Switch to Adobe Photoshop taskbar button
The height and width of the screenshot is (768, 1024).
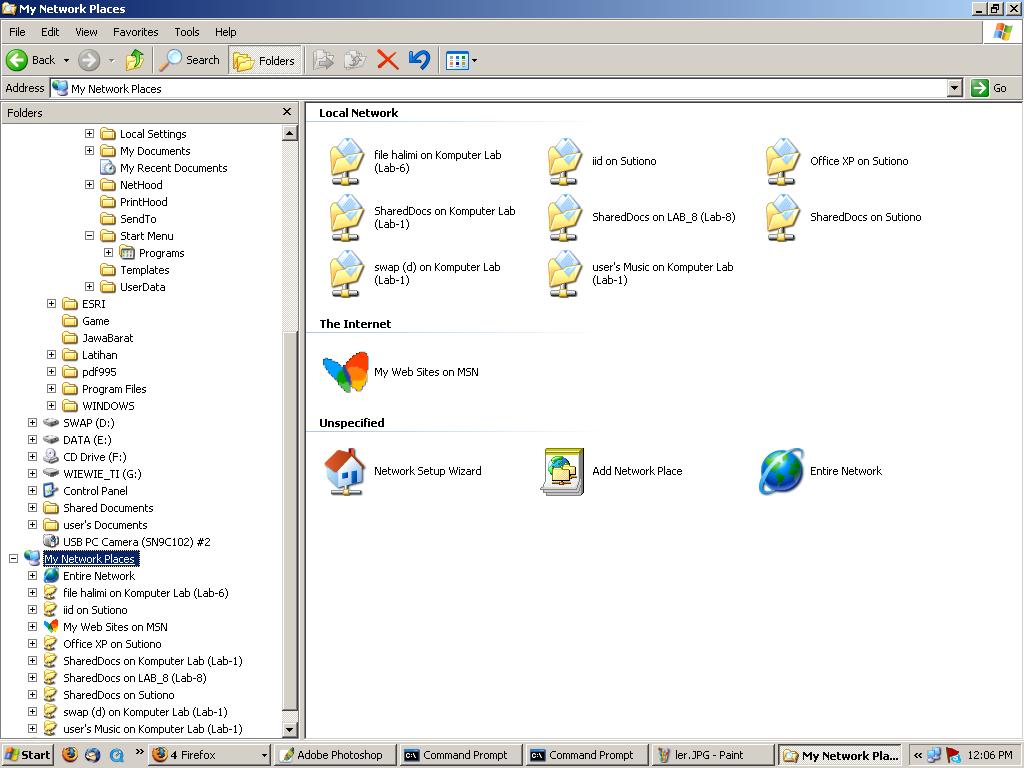click(336, 755)
